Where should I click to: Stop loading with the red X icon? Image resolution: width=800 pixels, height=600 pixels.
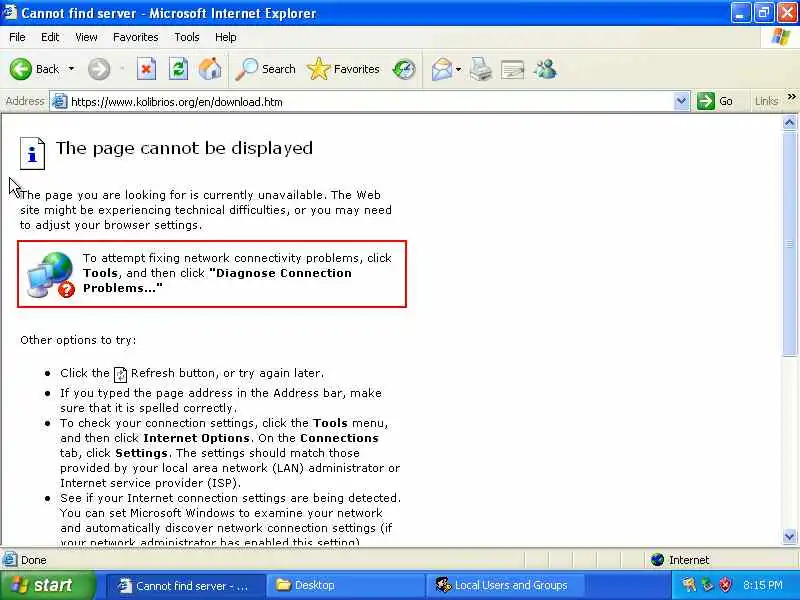tap(146, 69)
